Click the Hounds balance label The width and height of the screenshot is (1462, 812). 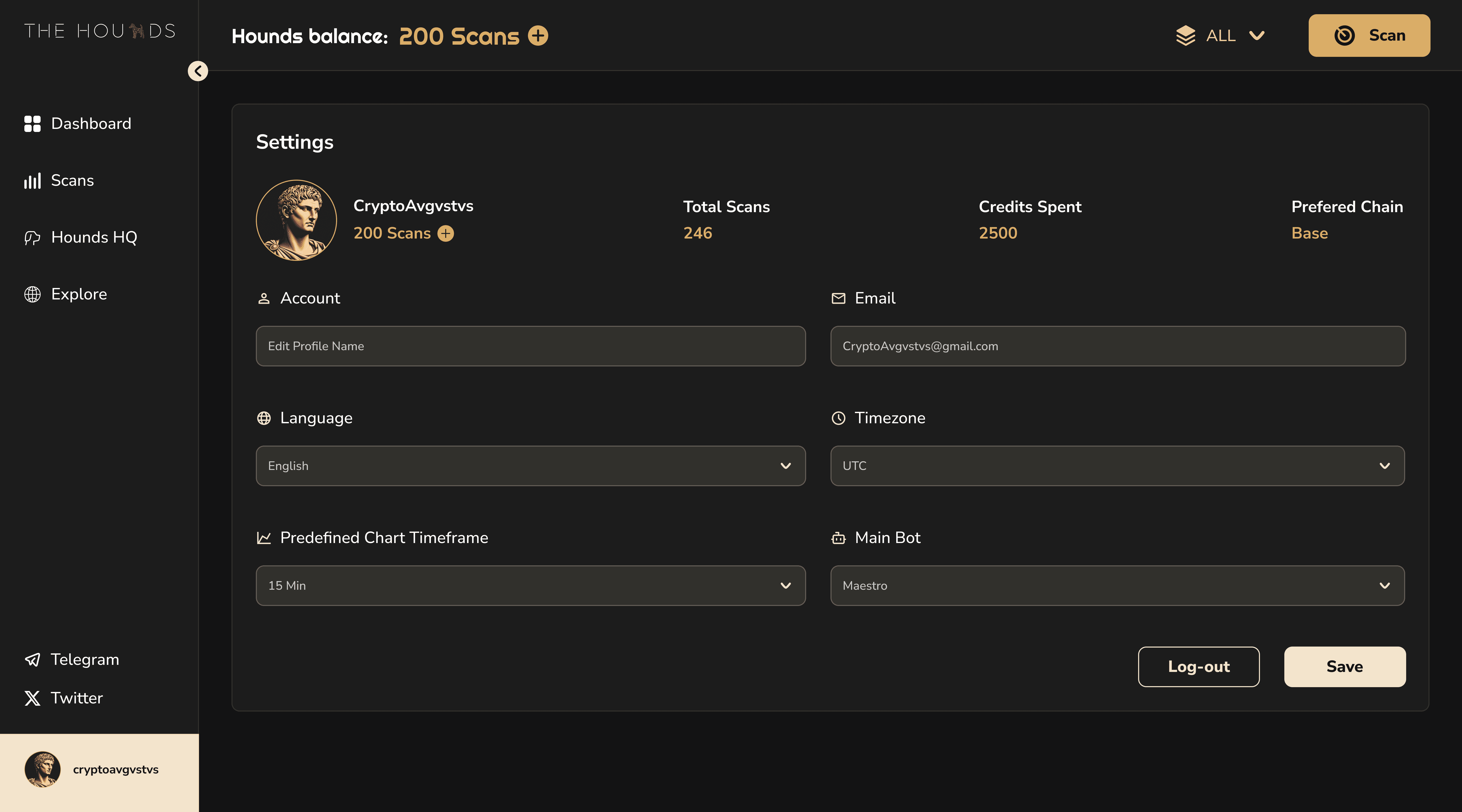(x=310, y=36)
